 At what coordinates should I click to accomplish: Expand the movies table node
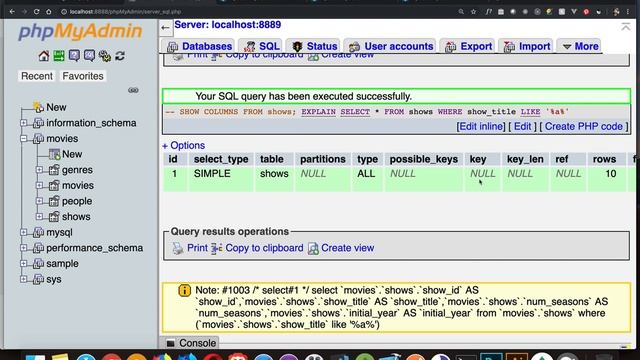[x=39, y=185]
